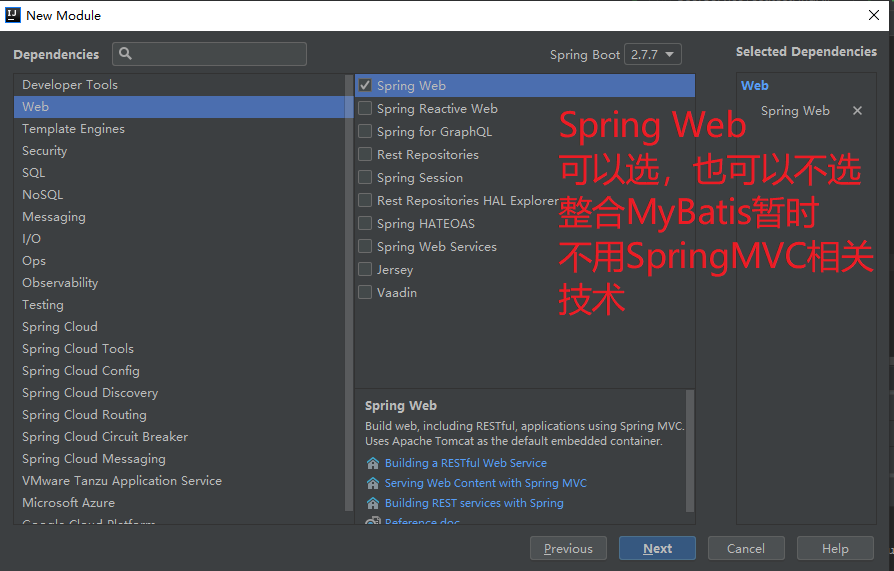Select the Web category
The width and height of the screenshot is (894, 571).
click(180, 107)
